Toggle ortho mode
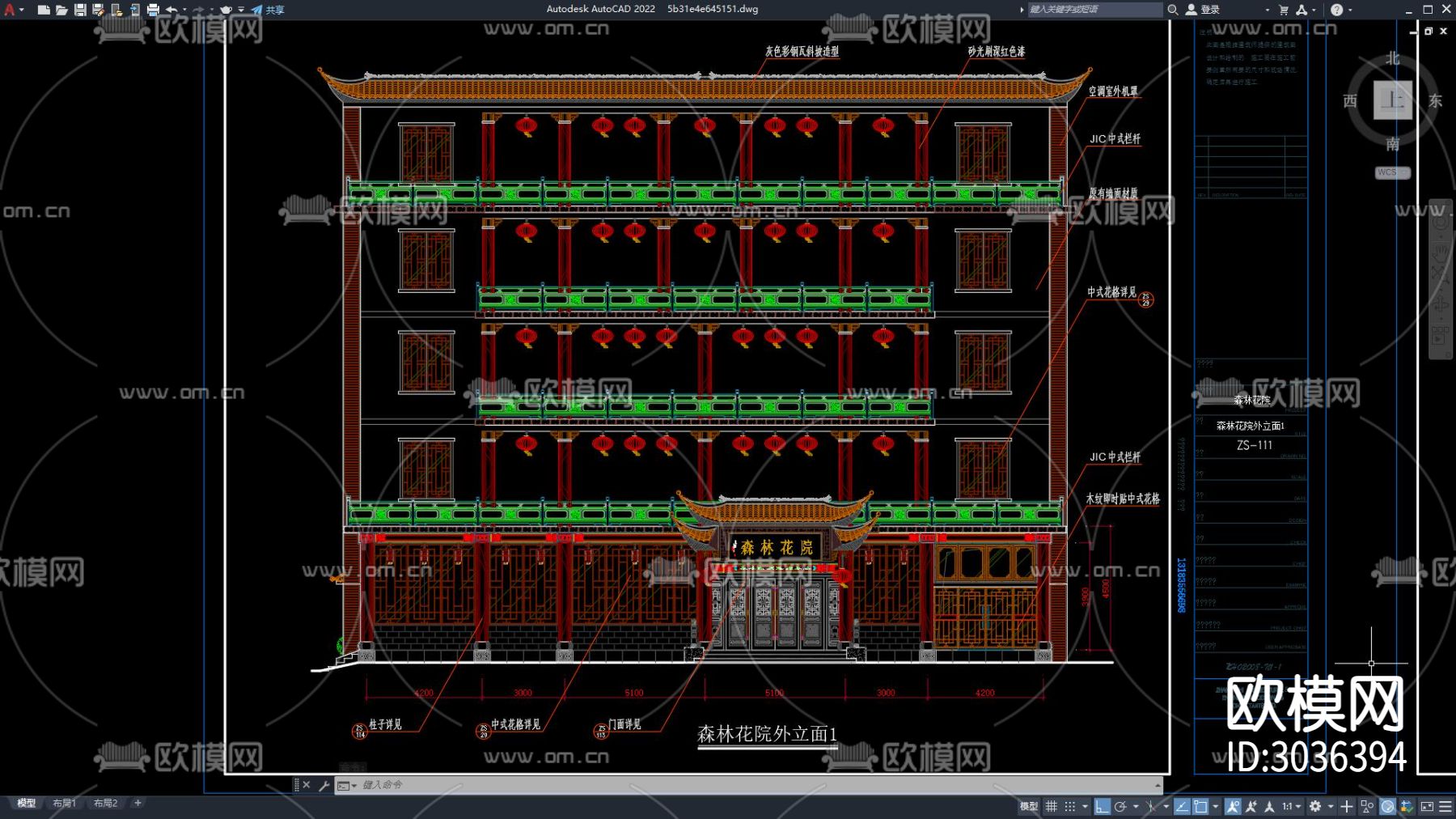 coord(1102,806)
